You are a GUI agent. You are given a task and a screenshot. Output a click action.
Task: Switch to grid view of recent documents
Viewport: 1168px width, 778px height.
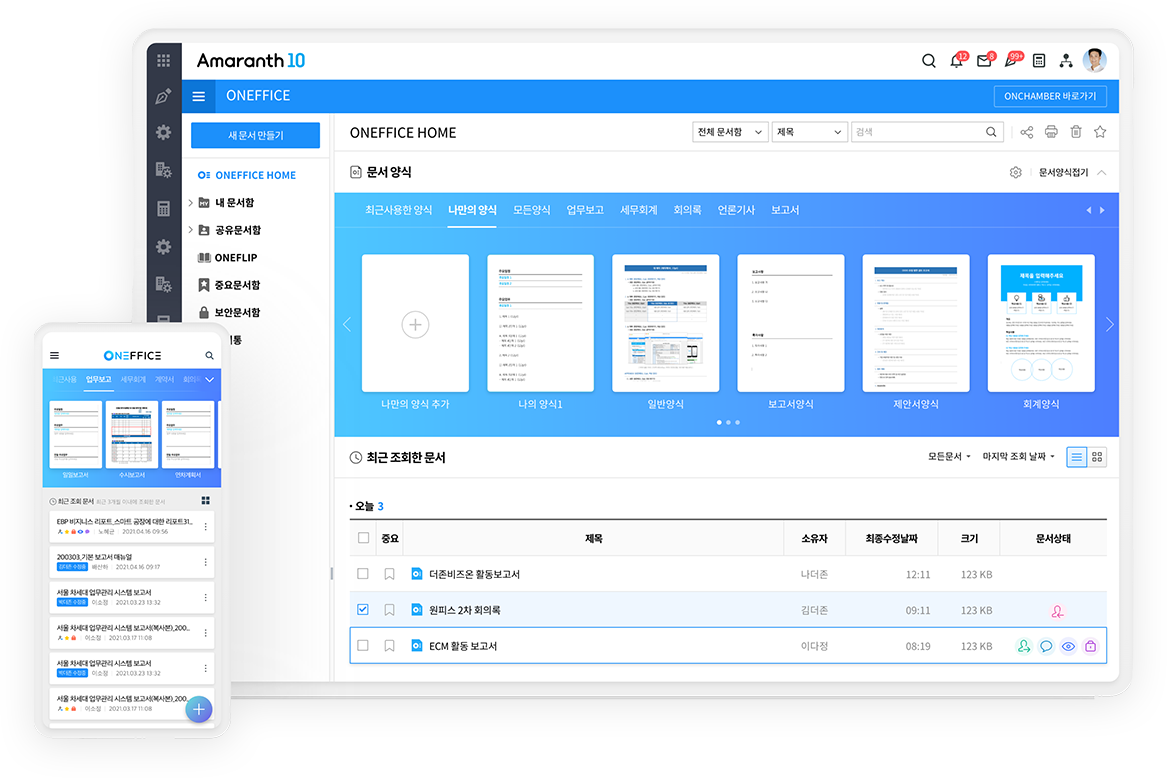pyautogui.click(x=1096, y=457)
